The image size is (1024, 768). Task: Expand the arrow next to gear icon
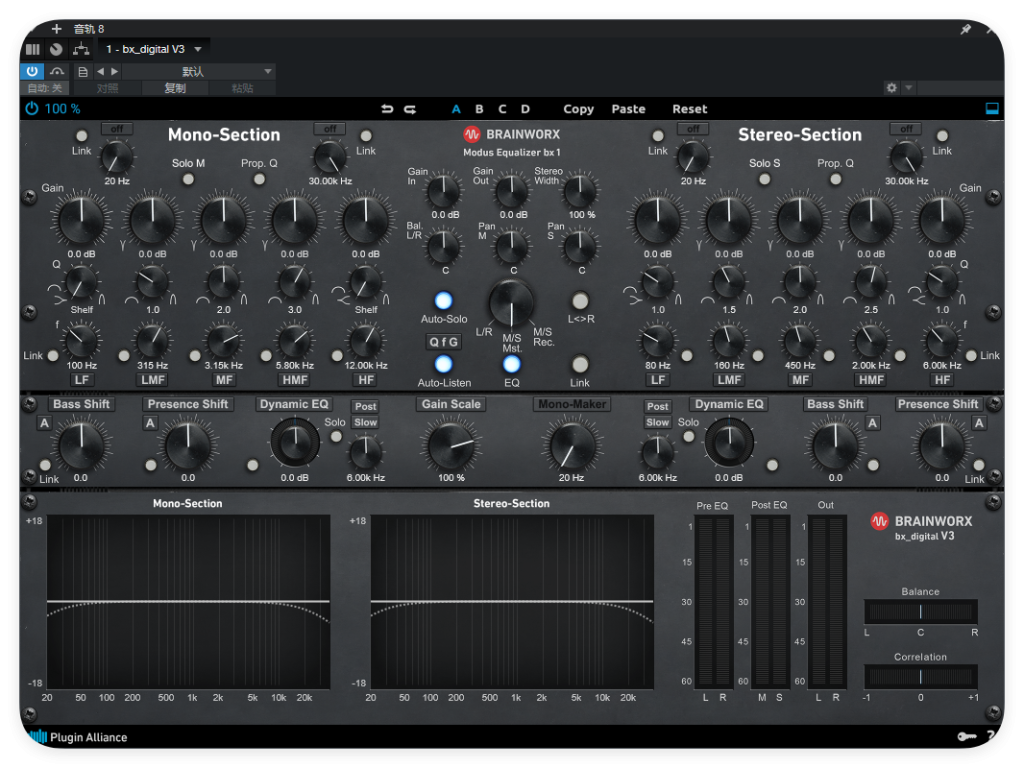click(x=908, y=88)
